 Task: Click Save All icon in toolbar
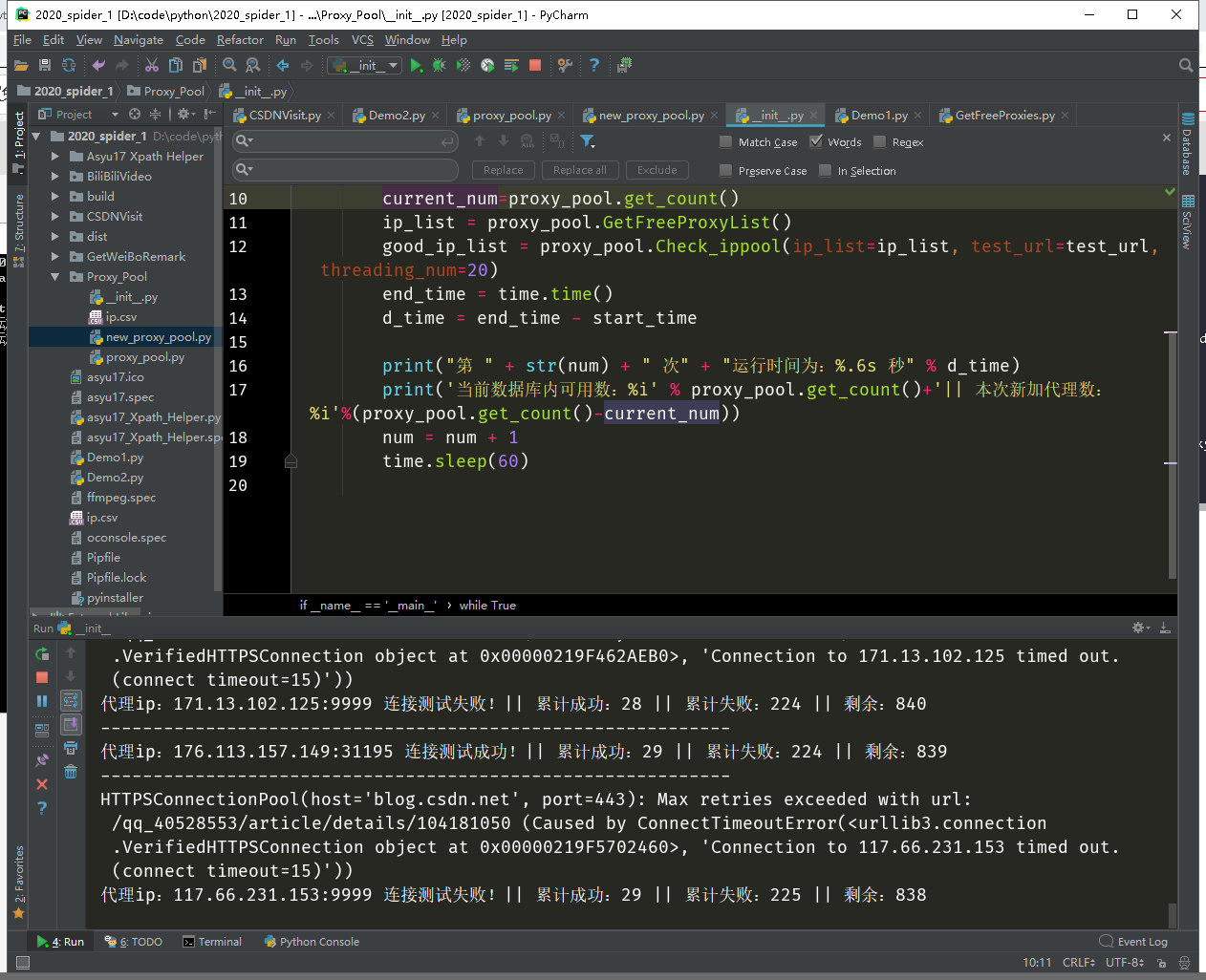pyautogui.click(x=45, y=66)
